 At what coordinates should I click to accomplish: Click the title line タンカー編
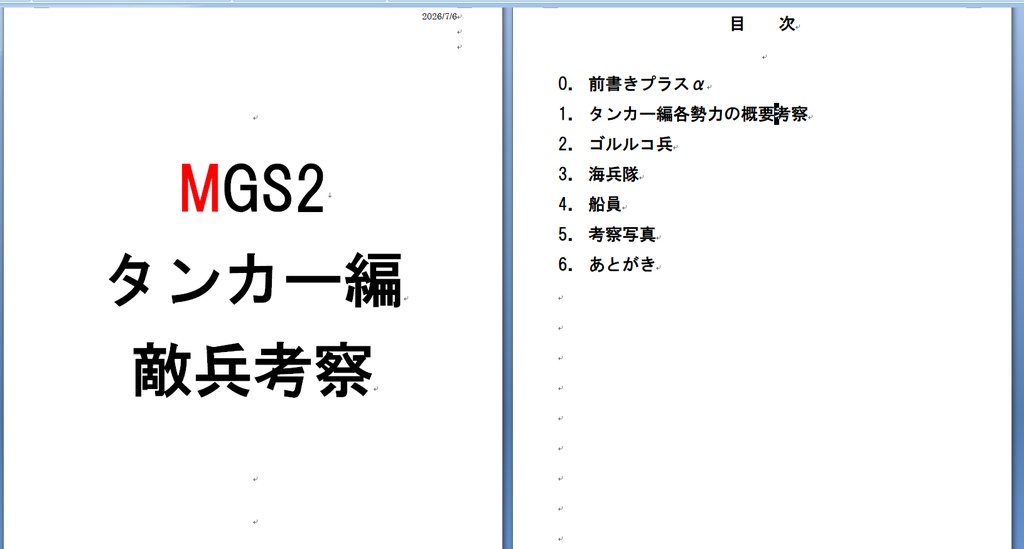click(x=255, y=281)
